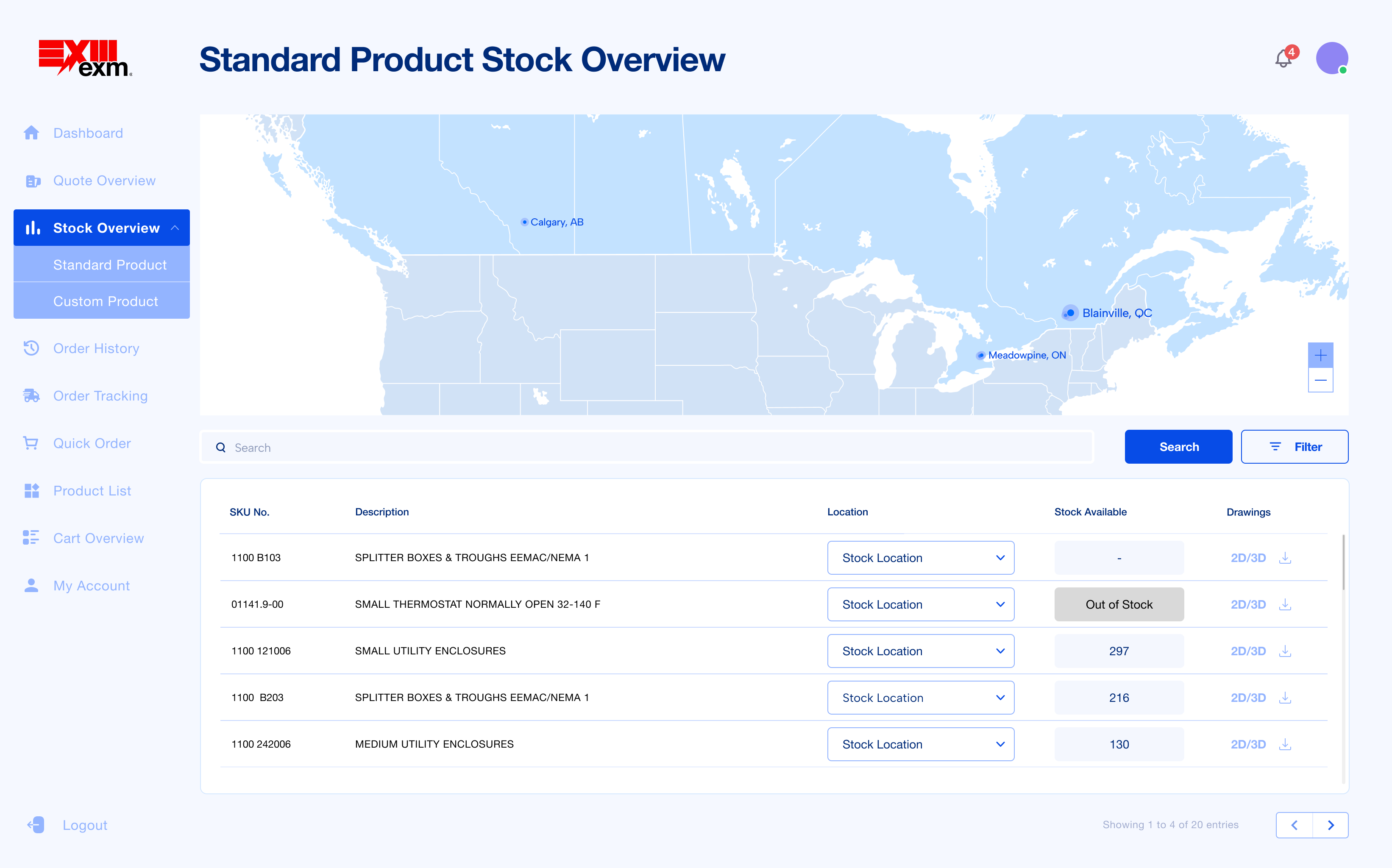Click the Blainville, QC map marker
1392x868 pixels.
tap(1070, 313)
